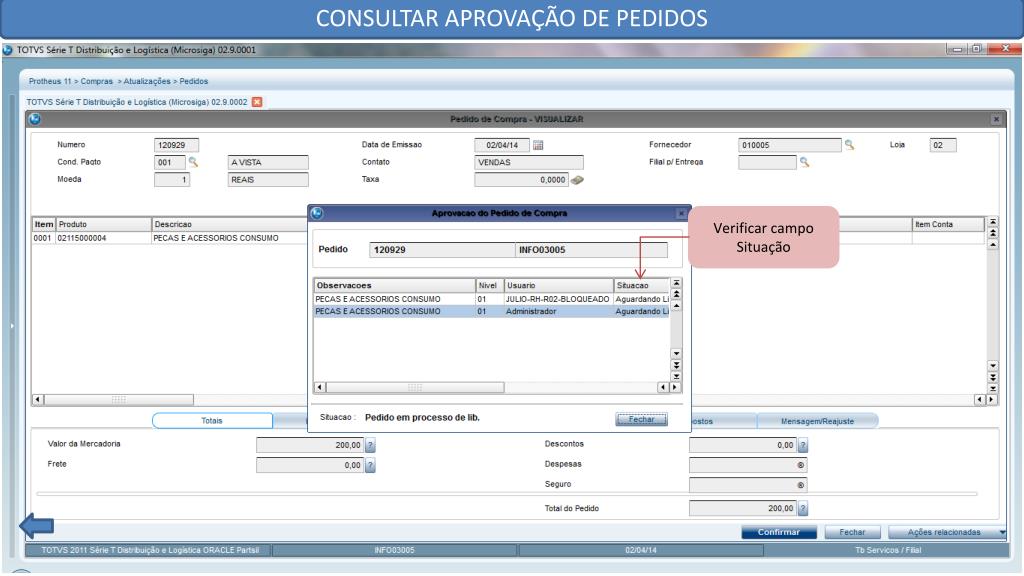The image size is (1024, 576).
Task: Click the Situacao column header
Action: click(641, 285)
